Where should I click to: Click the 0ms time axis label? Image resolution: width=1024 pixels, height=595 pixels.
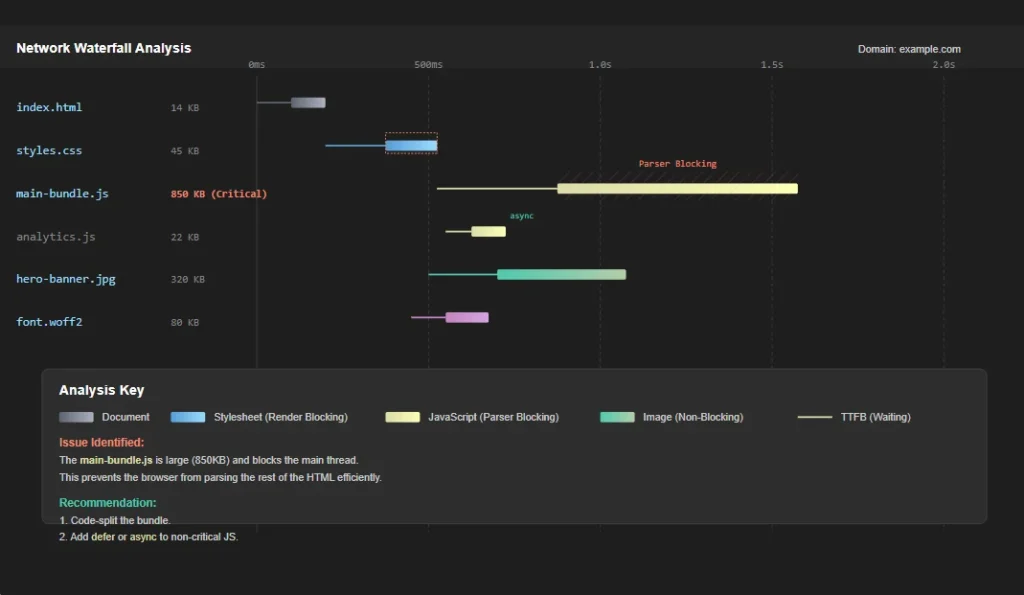pyautogui.click(x=257, y=65)
